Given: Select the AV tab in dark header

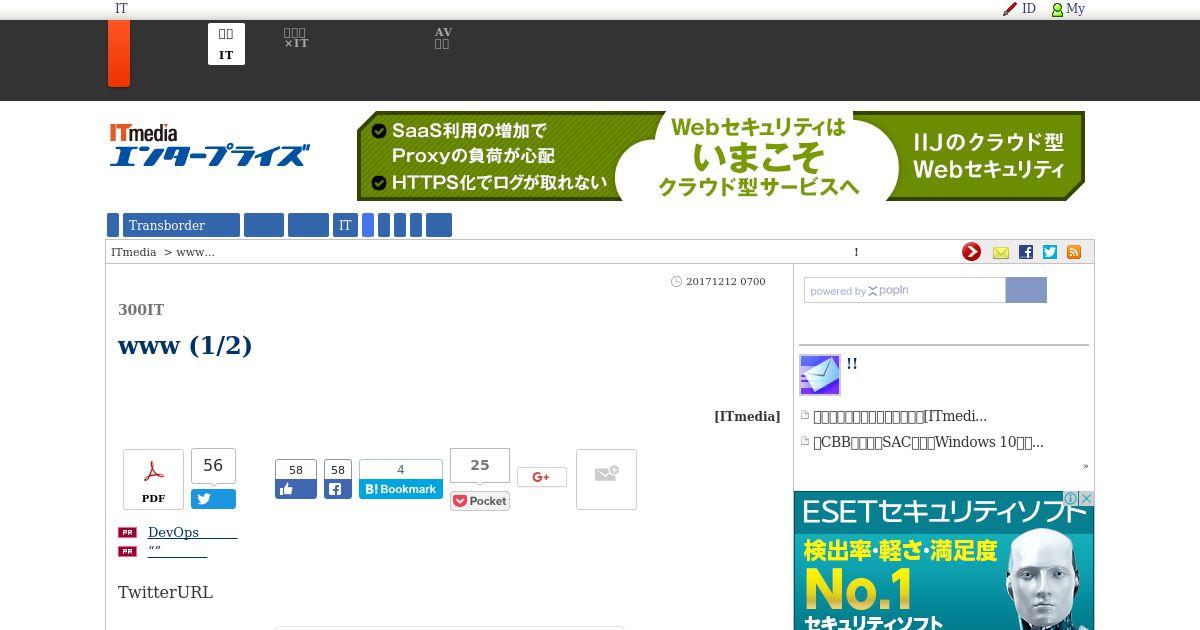Looking at the screenshot, I should click(443, 38).
